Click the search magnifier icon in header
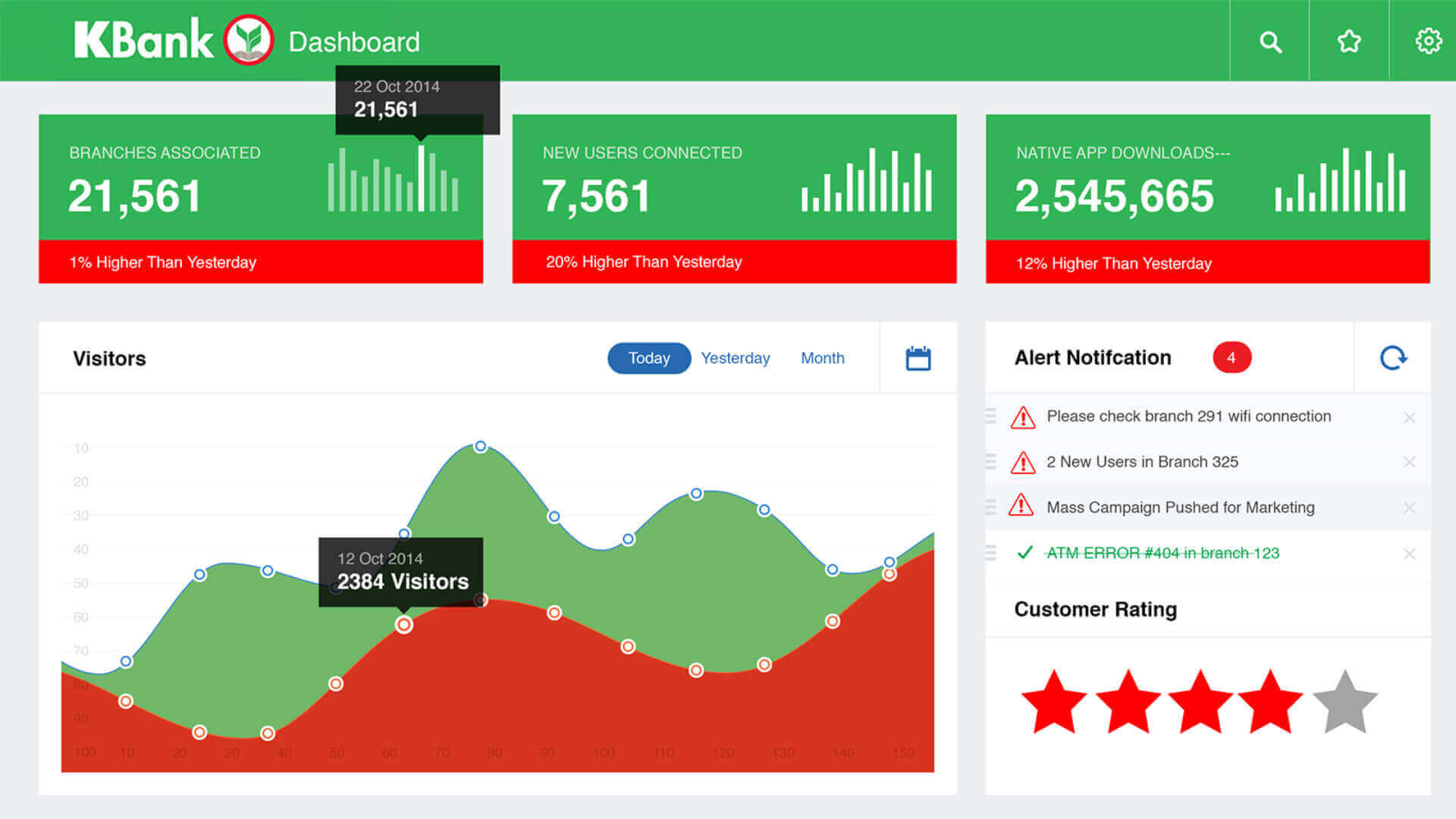Image resolution: width=1456 pixels, height=819 pixels. [x=1270, y=42]
